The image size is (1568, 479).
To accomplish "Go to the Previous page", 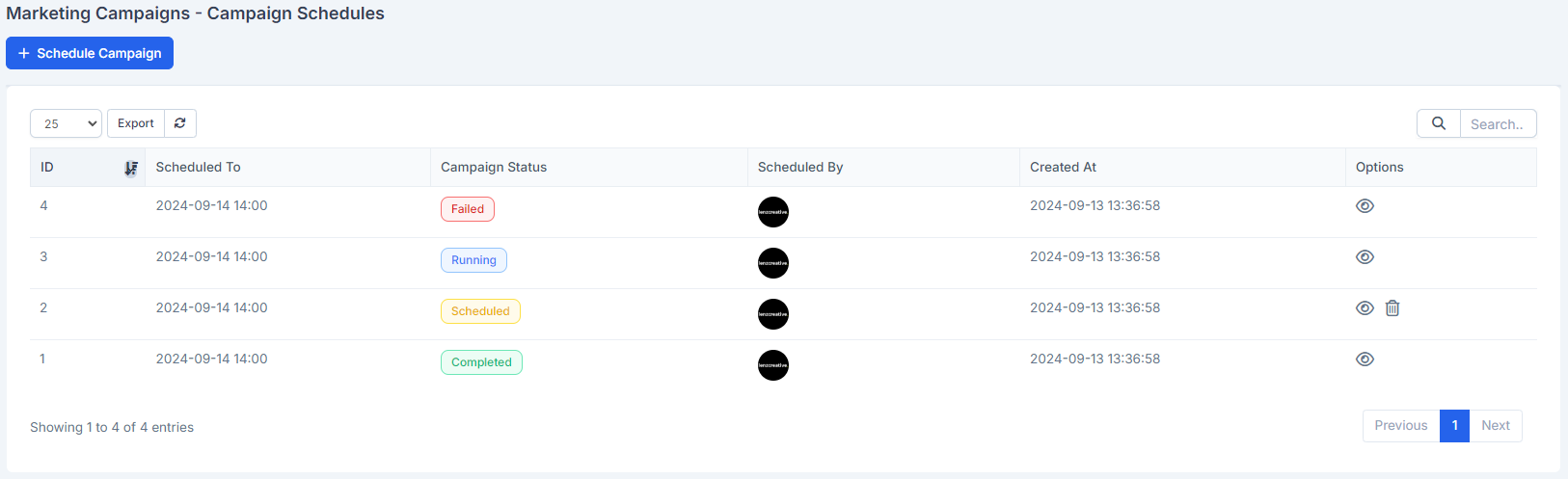I will 1401,426.
